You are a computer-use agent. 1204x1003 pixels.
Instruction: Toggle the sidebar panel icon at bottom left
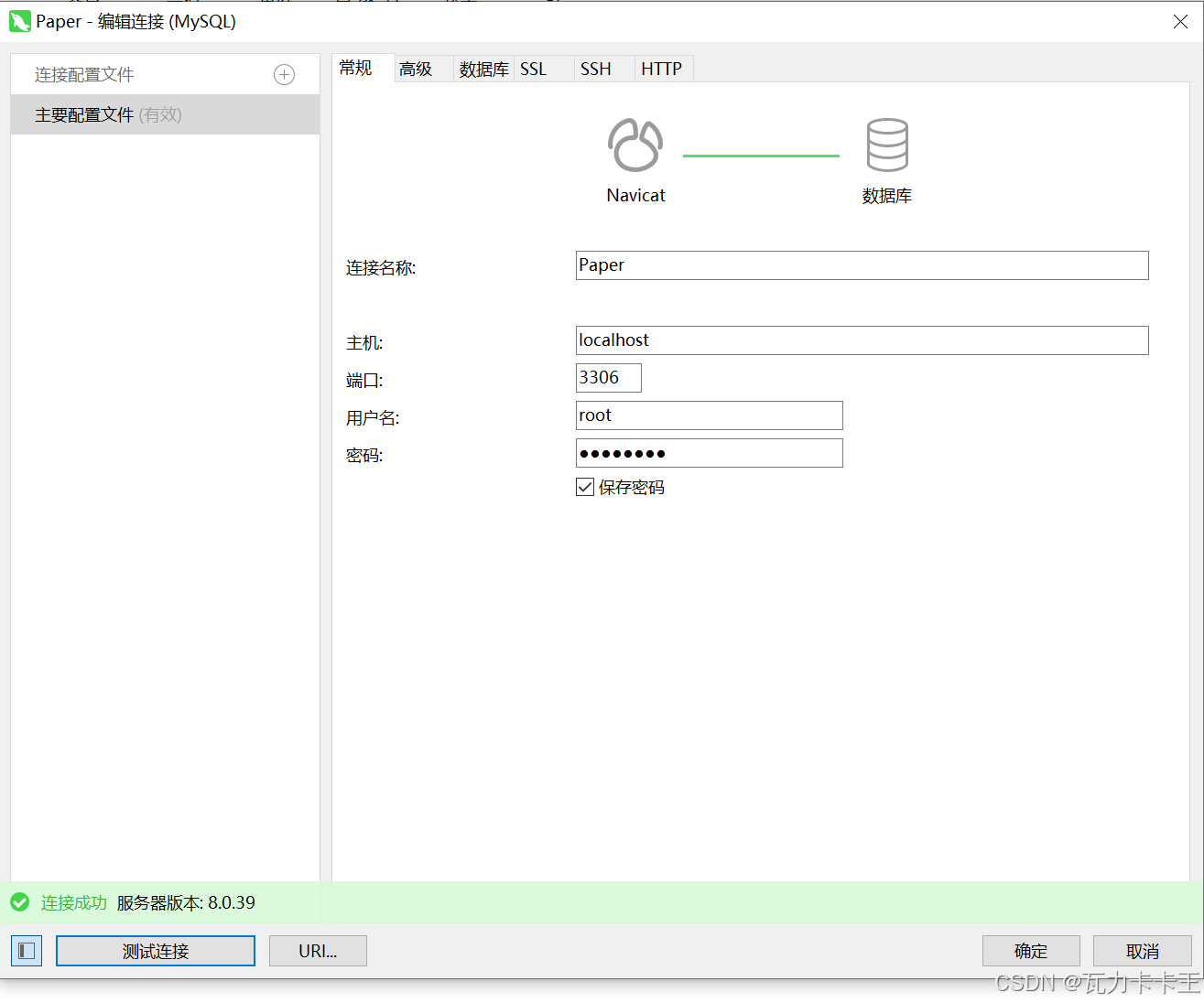point(27,951)
